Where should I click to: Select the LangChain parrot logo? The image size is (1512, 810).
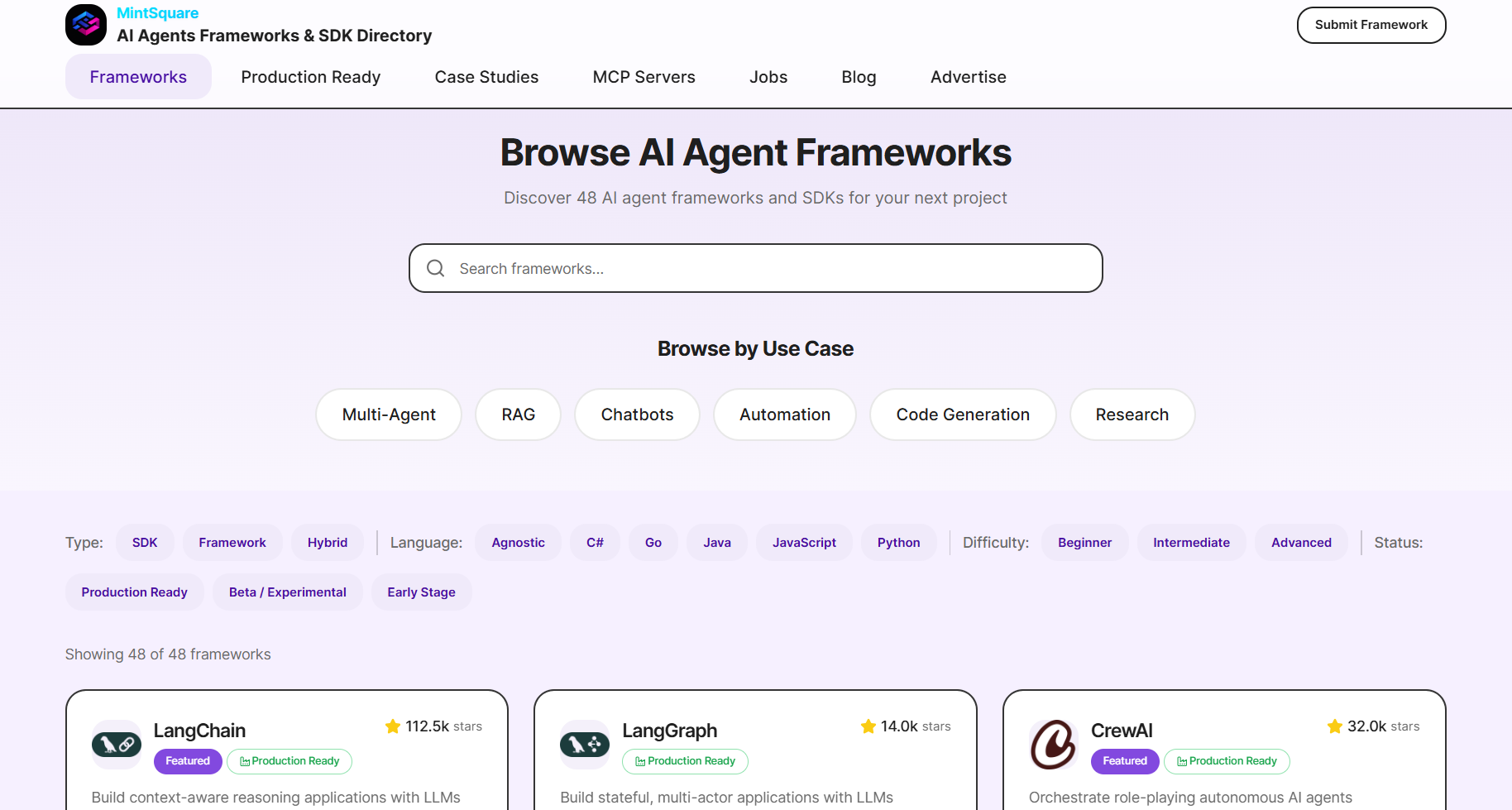click(x=116, y=744)
